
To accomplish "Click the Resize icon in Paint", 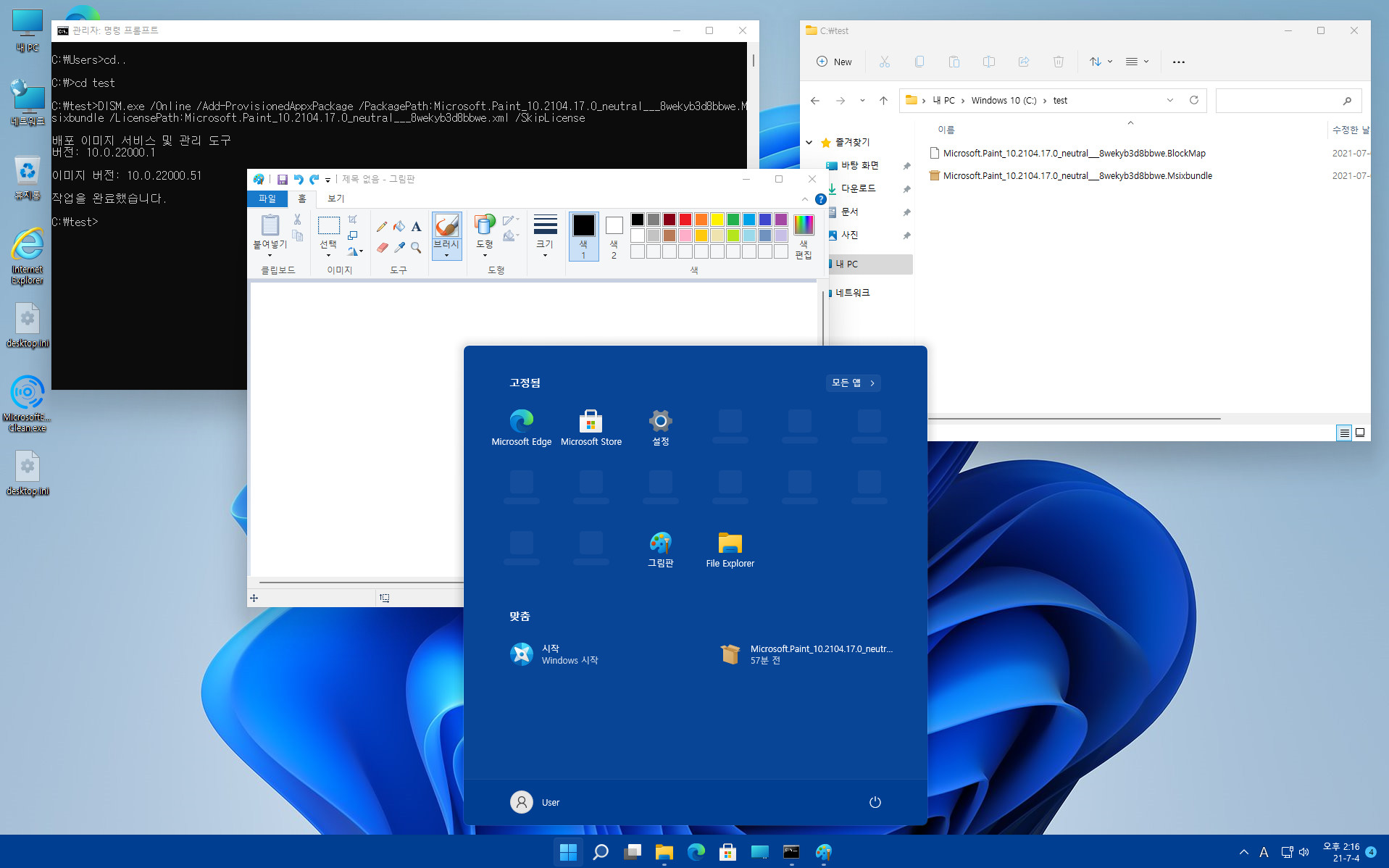I will tap(352, 235).
